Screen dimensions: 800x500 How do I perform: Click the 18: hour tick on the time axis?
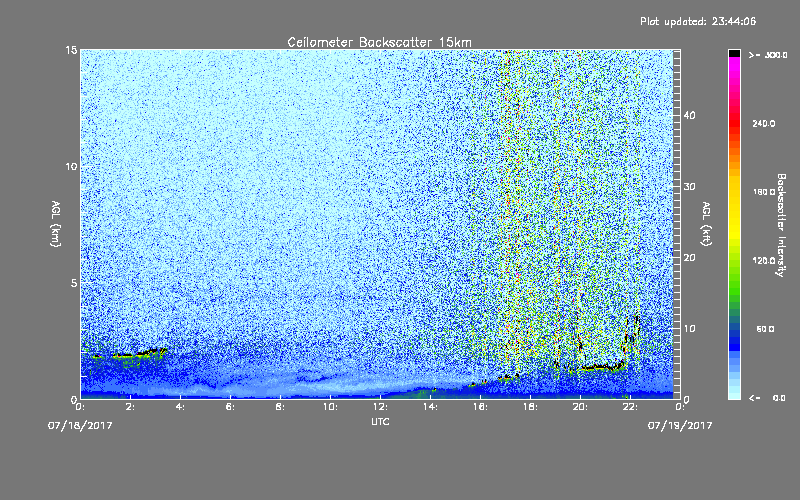530,407
